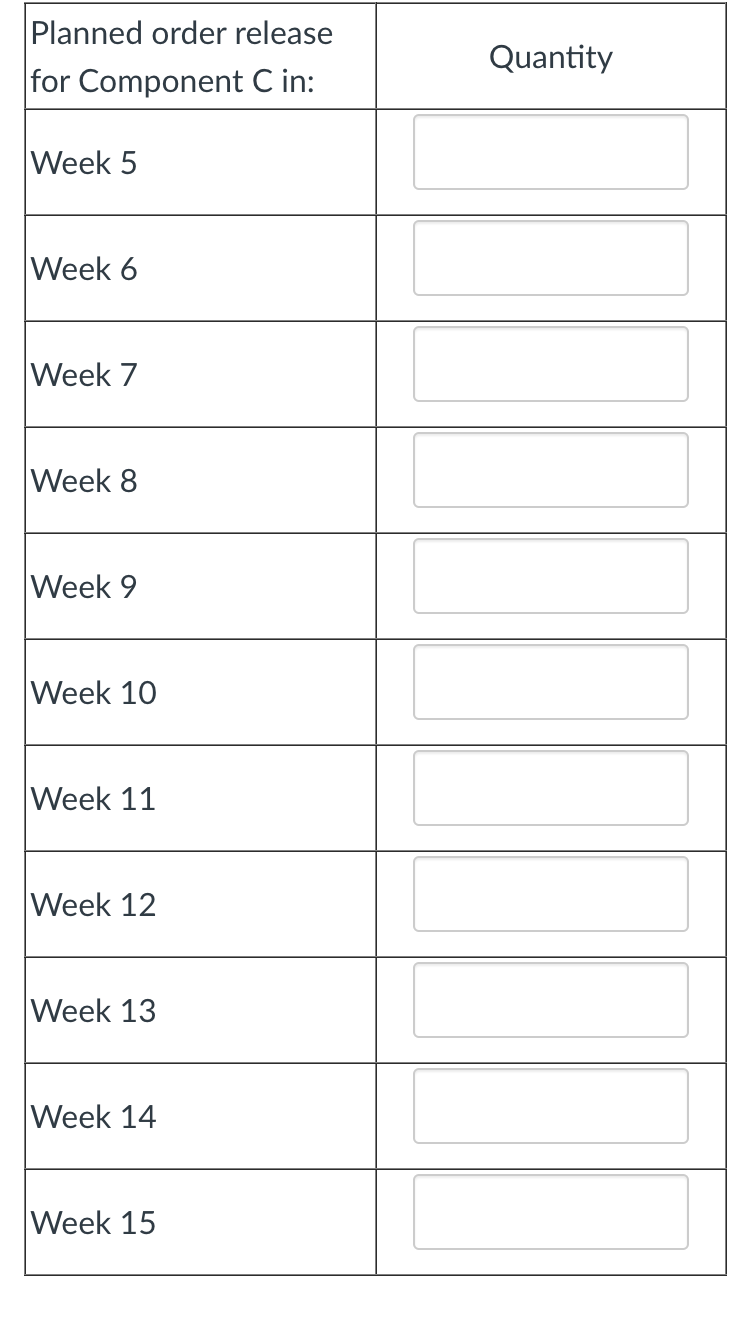
Task: Select the Planned order release header cell
Action: [x=183, y=56]
